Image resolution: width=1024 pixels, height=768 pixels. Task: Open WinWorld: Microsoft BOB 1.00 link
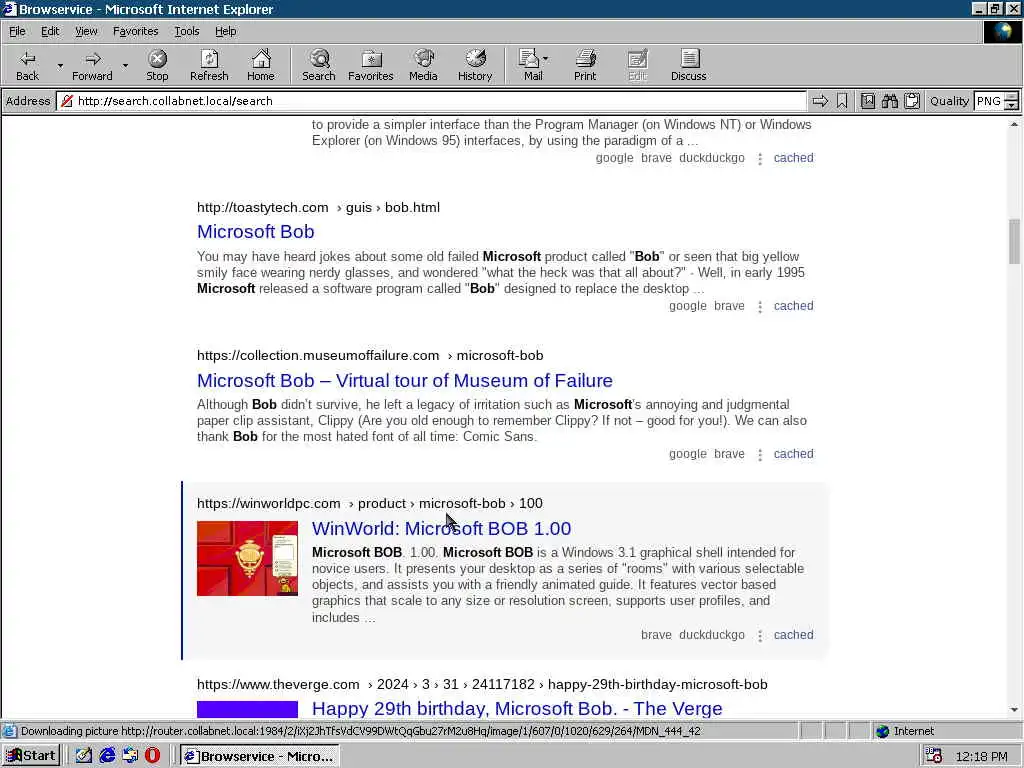(x=441, y=528)
